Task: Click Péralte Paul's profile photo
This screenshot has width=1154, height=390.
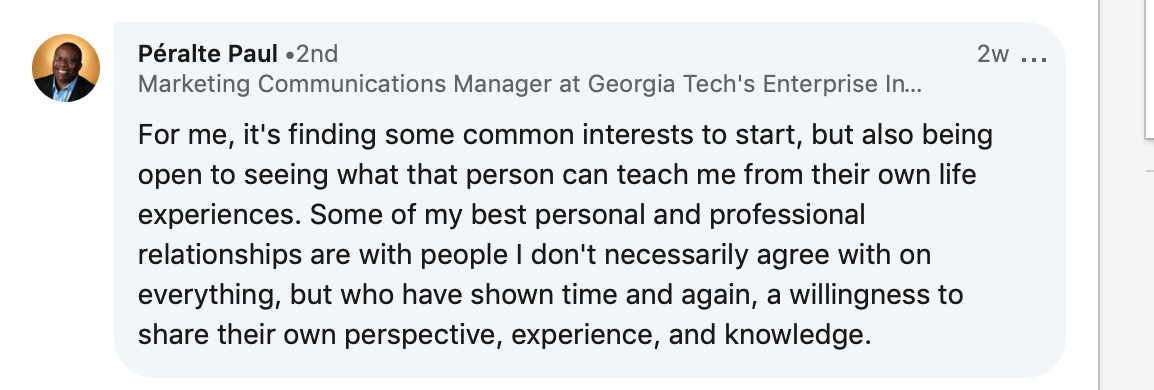Action: click(x=66, y=68)
